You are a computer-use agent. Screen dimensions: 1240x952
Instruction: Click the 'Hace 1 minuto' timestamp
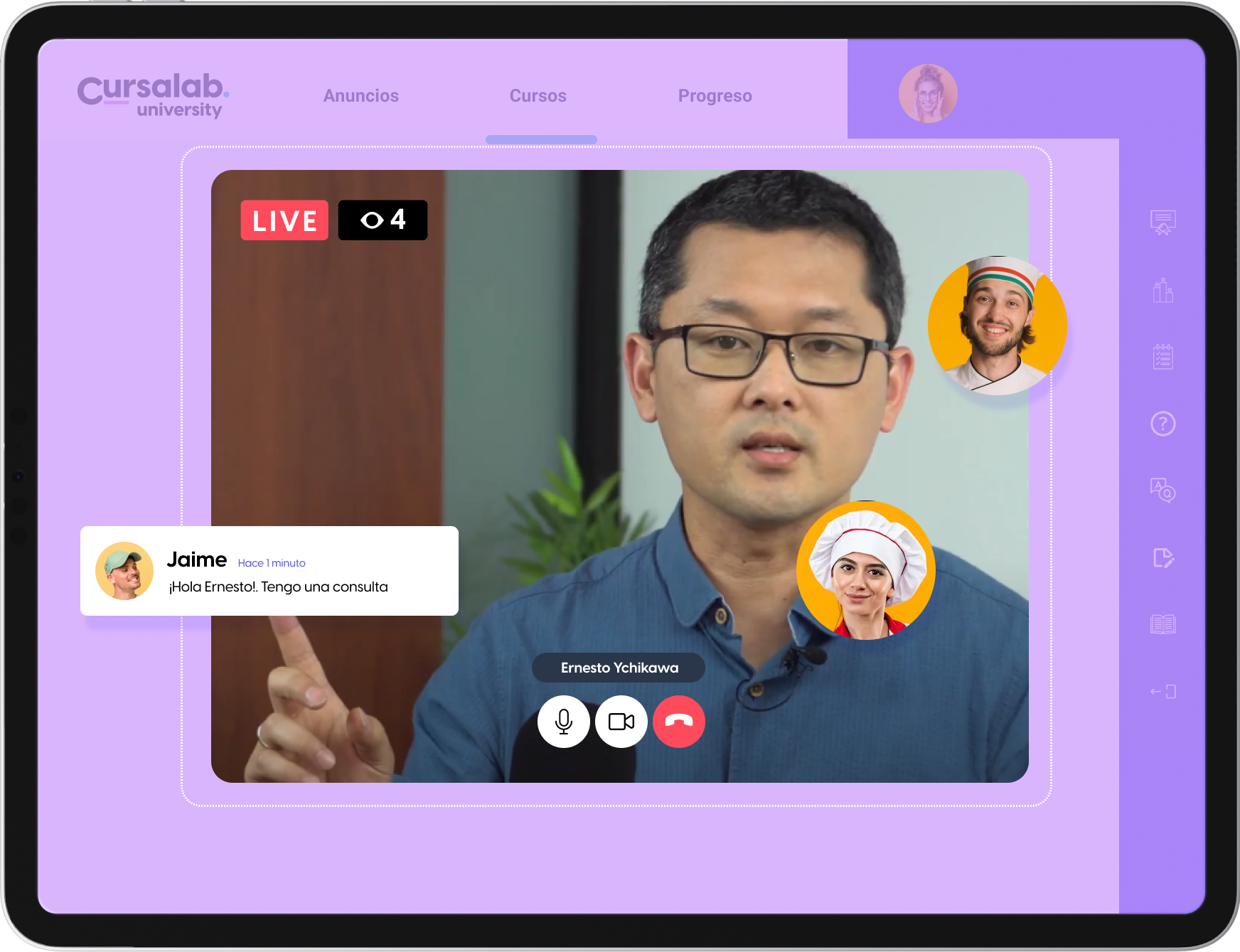click(x=272, y=563)
